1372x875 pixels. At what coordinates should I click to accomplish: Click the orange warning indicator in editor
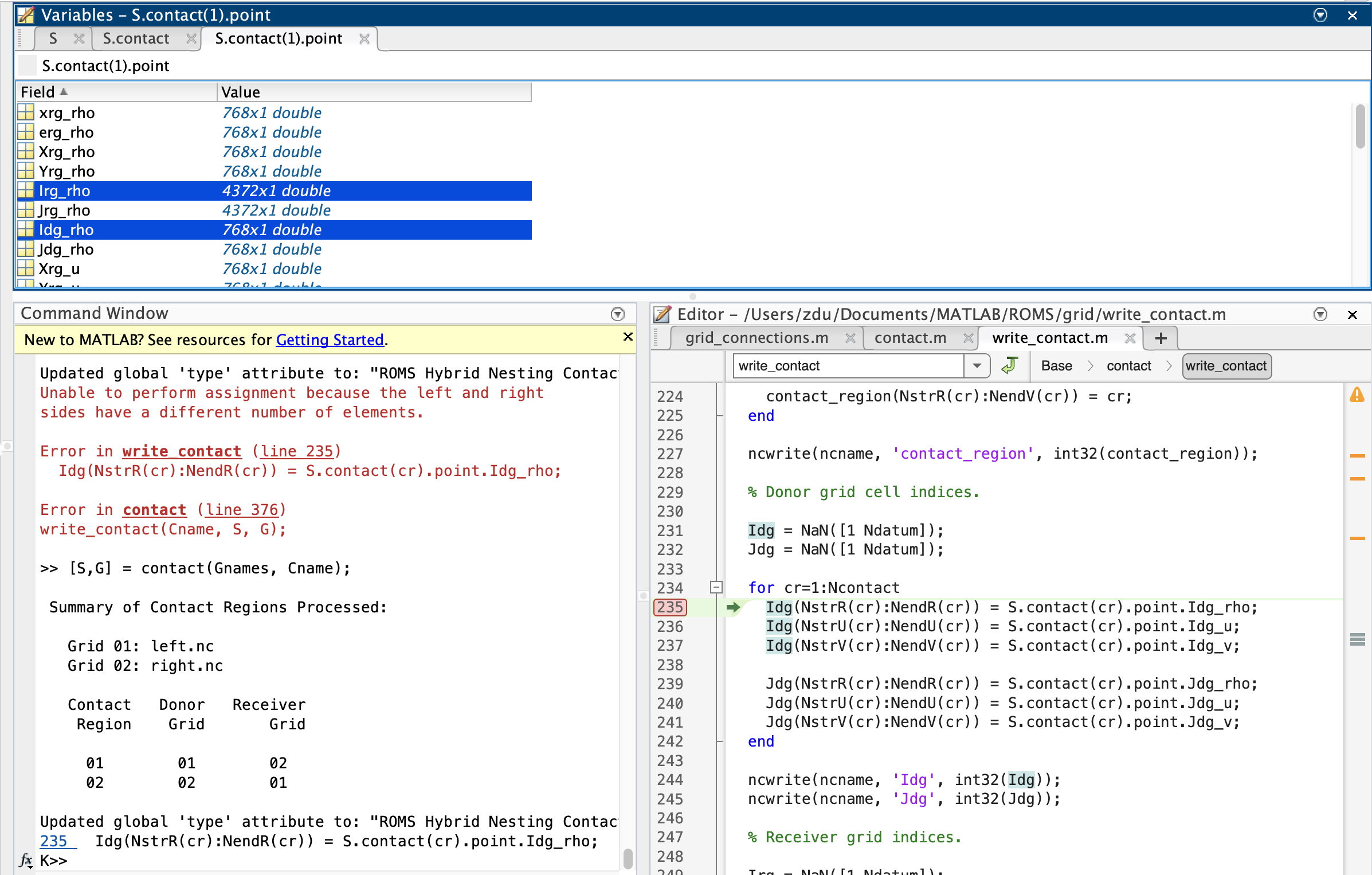[x=1357, y=395]
